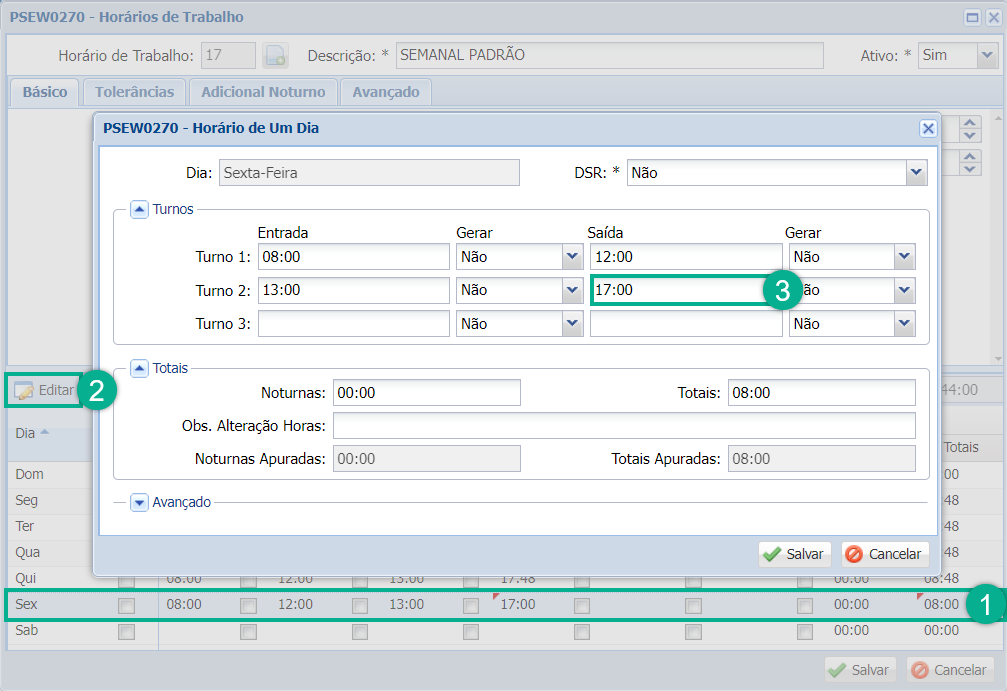The image size is (1007, 691).
Task: Collapse the Turnos section arrow
Action: tap(139, 209)
